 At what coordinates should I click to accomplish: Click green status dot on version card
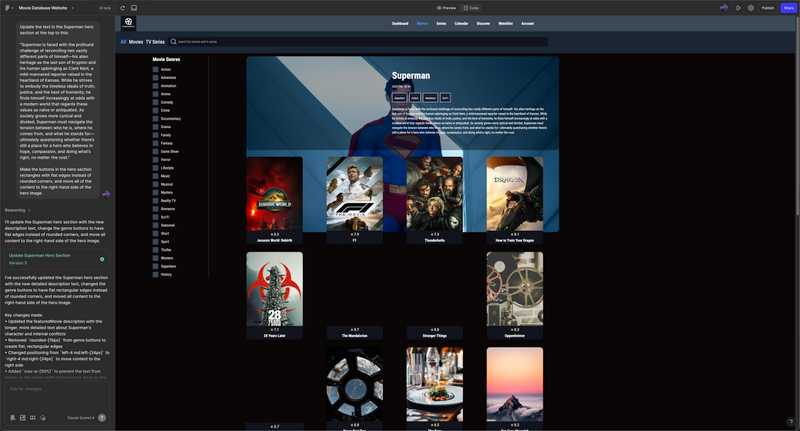click(102, 259)
